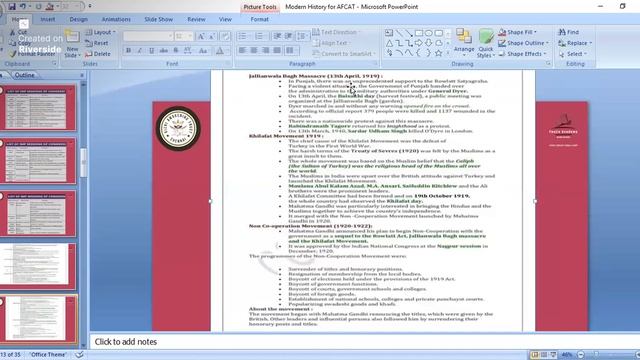Toggle Center text alignment
The height and width of the screenshot is (360, 640).
(254, 50)
